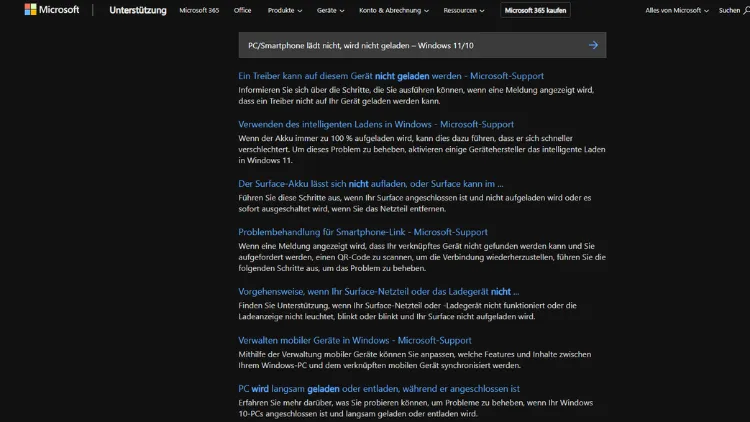The image size is (750, 422).
Task: Open the Office menu item
Action: pos(243,10)
